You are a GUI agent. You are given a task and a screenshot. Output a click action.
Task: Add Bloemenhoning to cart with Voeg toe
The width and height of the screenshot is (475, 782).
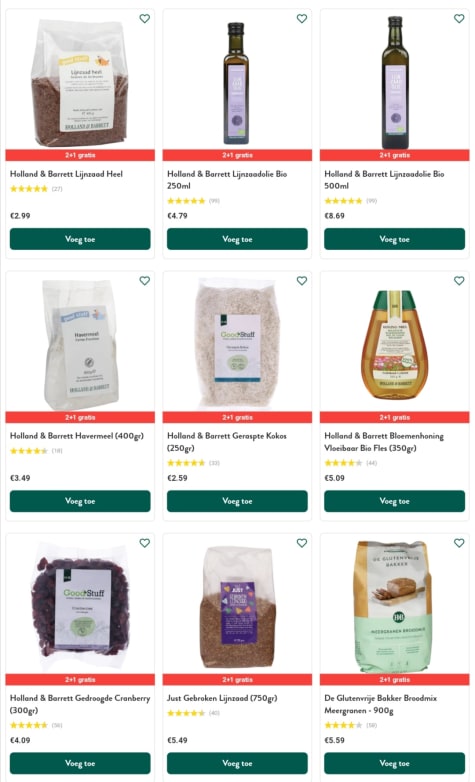pos(394,501)
